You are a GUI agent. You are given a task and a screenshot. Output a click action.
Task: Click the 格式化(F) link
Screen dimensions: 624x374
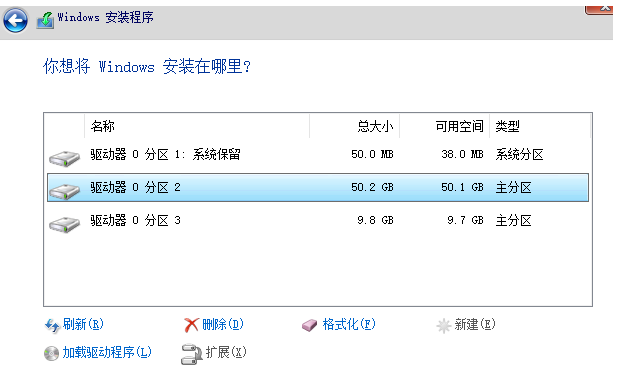click(349, 324)
